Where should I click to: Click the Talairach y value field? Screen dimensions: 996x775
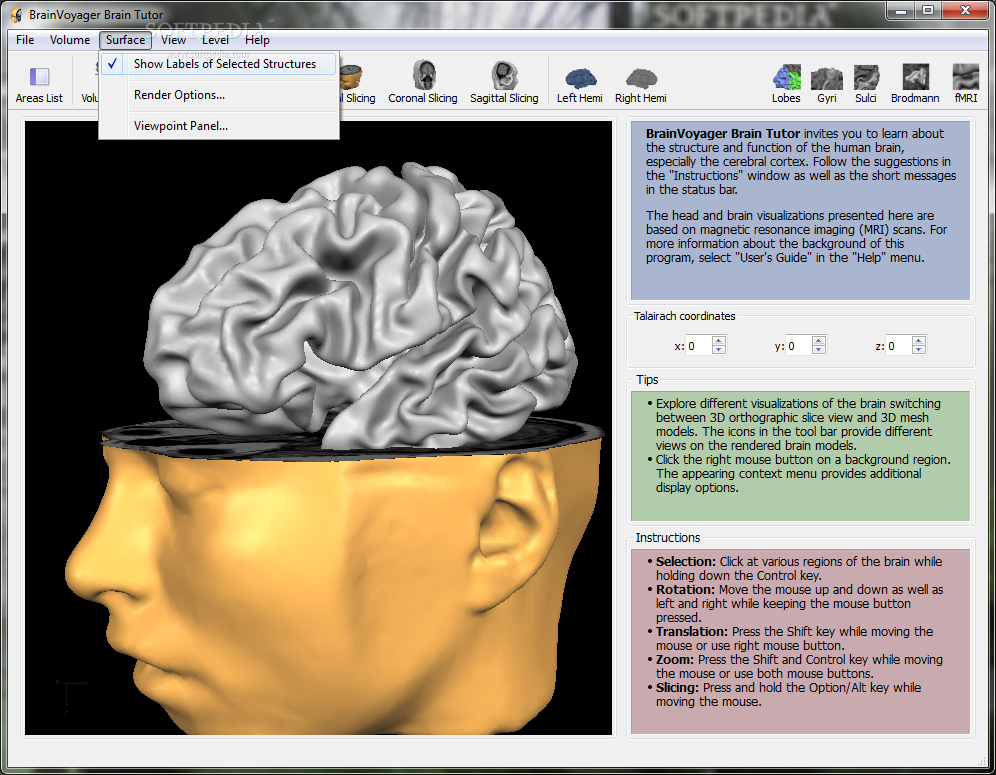[799, 346]
